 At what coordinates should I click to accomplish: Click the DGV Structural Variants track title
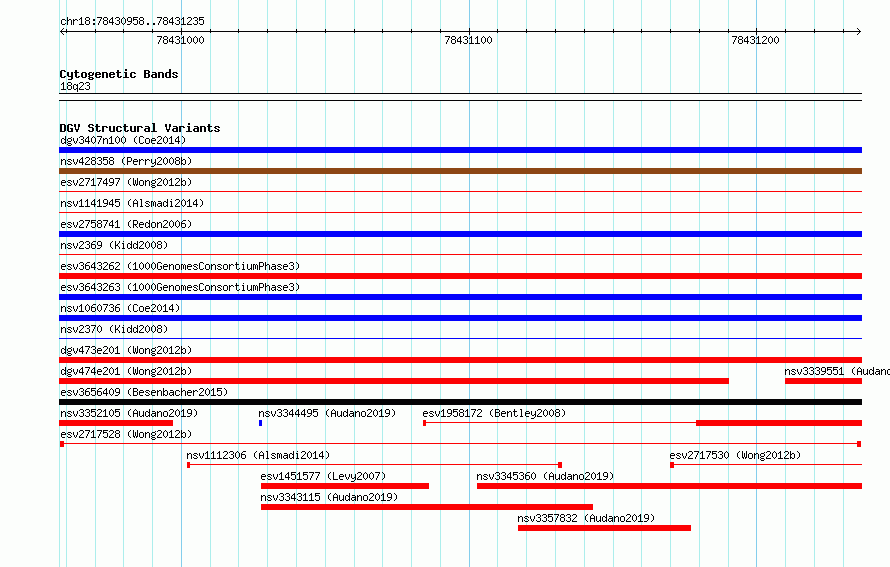point(140,128)
